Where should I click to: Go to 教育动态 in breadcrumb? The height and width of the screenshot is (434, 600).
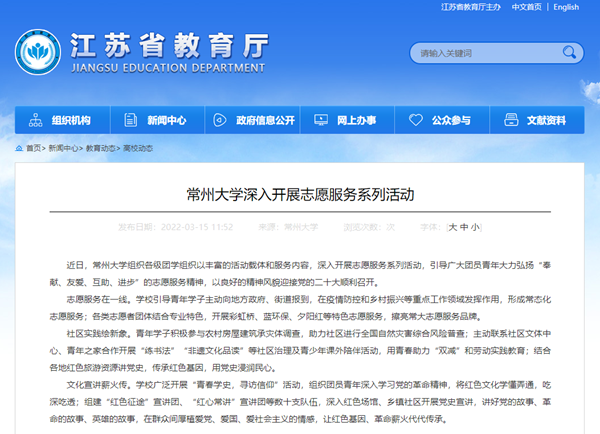pyautogui.click(x=100, y=148)
